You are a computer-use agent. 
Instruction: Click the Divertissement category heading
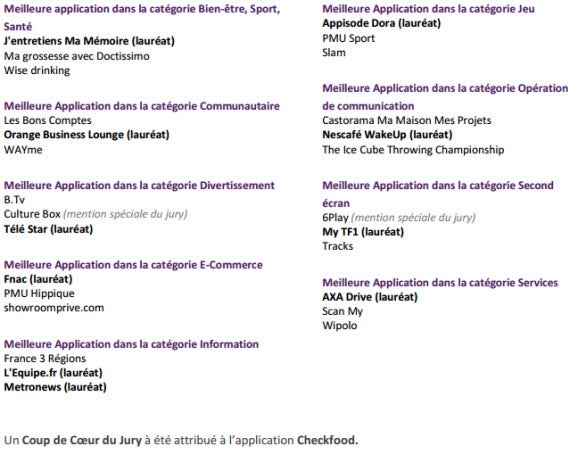coord(139,185)
